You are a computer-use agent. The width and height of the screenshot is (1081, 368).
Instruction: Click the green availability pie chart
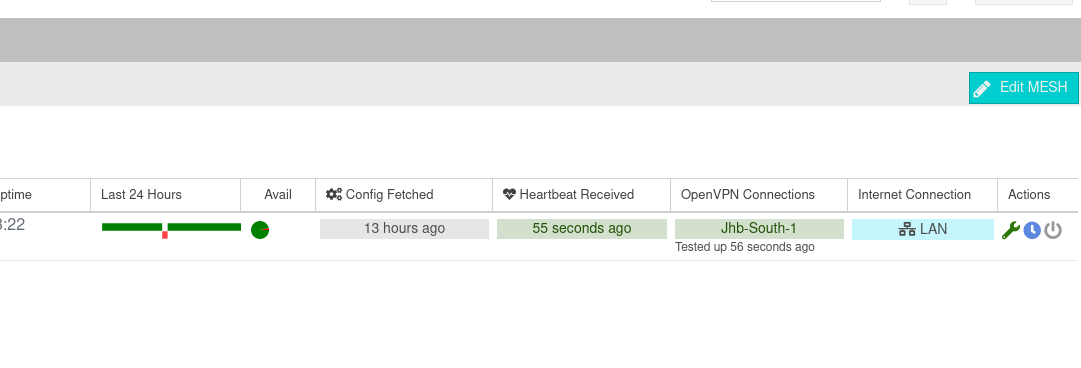[260, 230]
